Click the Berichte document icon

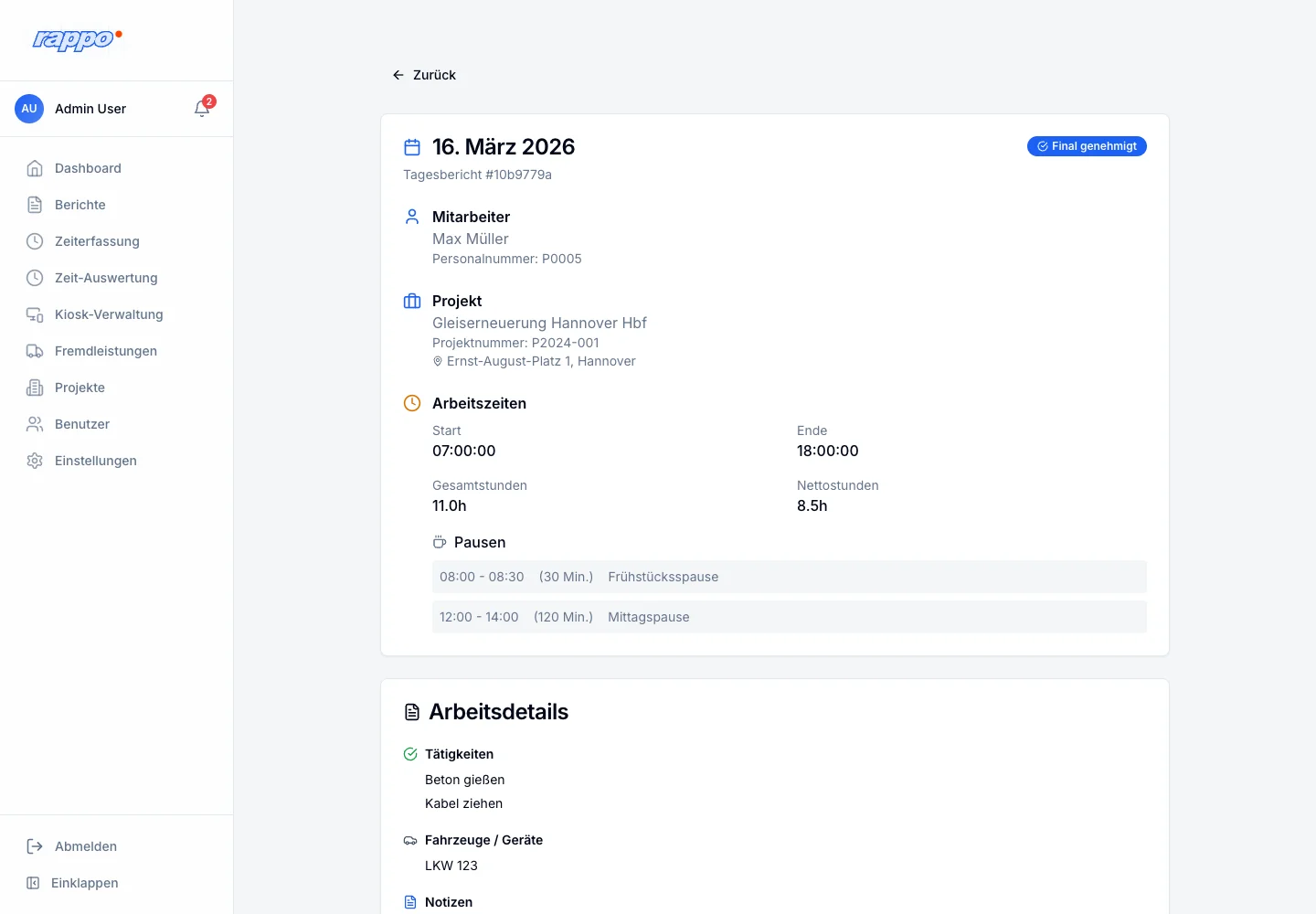click(x=35, y=205)
